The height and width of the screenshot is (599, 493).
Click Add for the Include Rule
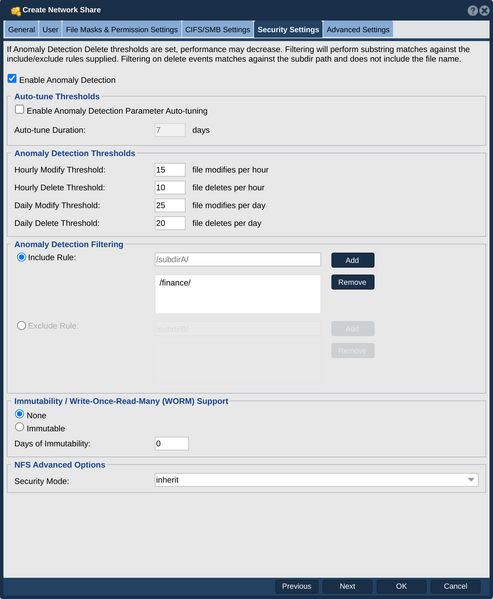coord(352,260)
